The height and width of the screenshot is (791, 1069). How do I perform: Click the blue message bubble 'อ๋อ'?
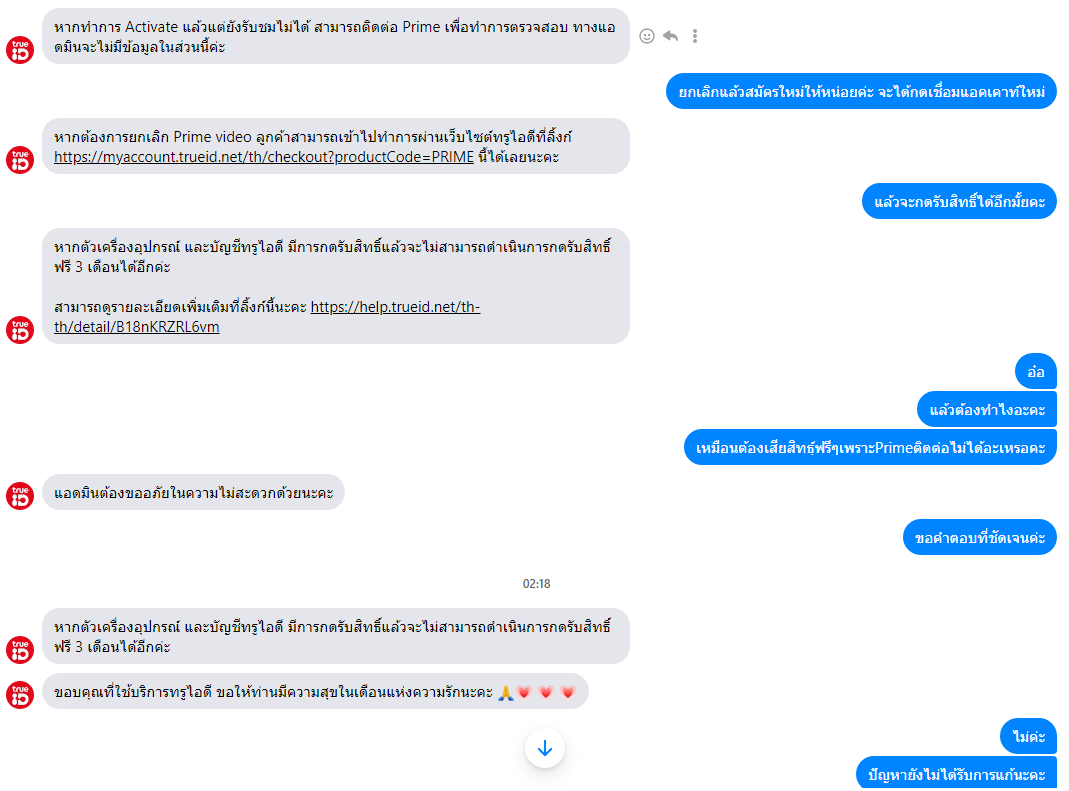point(1036,372)
